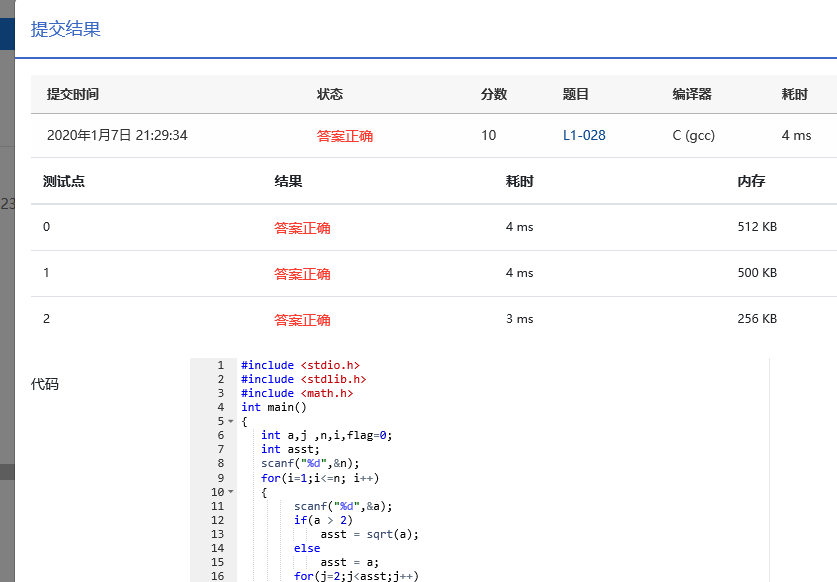The height and width of the screenshot is (582, 837).
Task: Click the 4 ms time for test point 1
Action: (520, 273)
